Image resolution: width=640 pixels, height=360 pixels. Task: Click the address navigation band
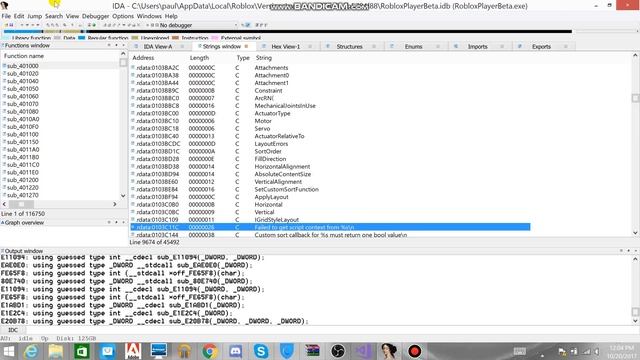(288, 31)
